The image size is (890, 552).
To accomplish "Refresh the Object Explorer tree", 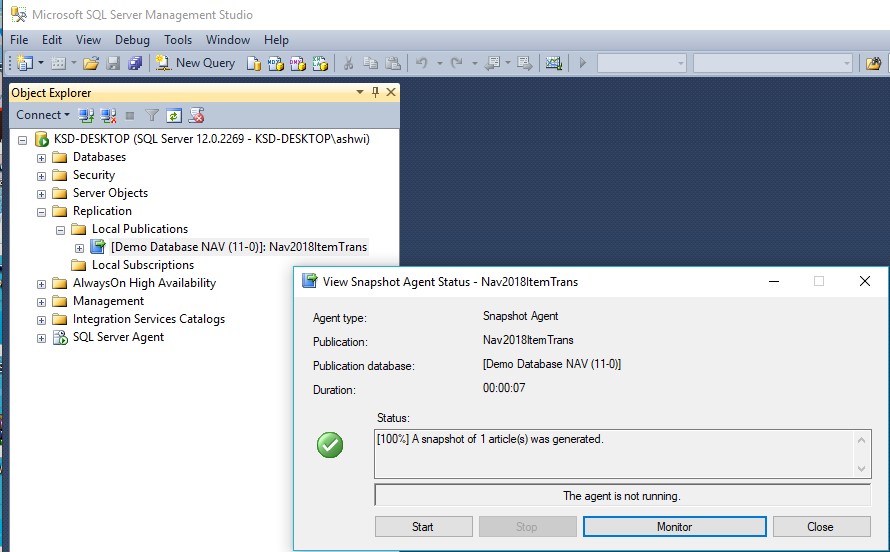I will 174,115.
